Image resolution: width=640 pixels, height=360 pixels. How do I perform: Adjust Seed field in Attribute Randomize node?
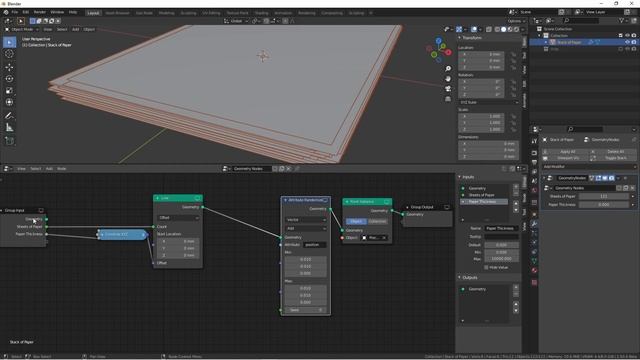[x=306, y=310]
